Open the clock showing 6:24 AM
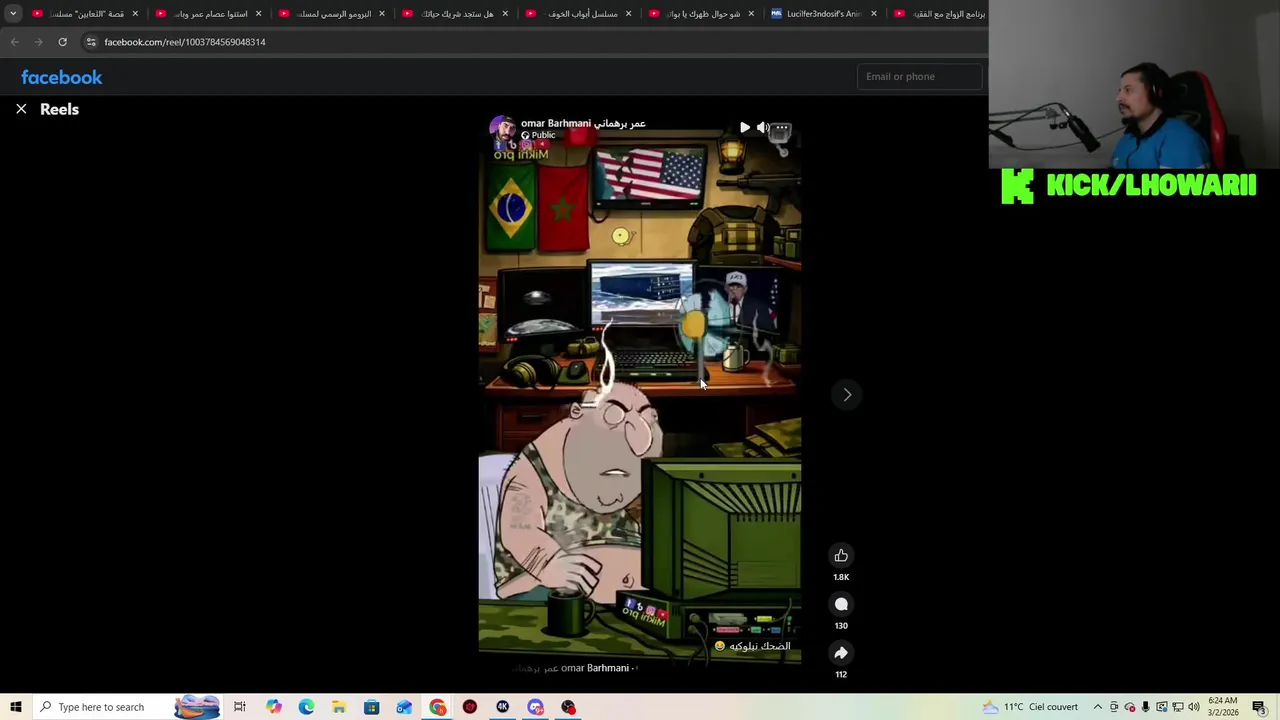1280x720 pixels. click(1223, 707)
